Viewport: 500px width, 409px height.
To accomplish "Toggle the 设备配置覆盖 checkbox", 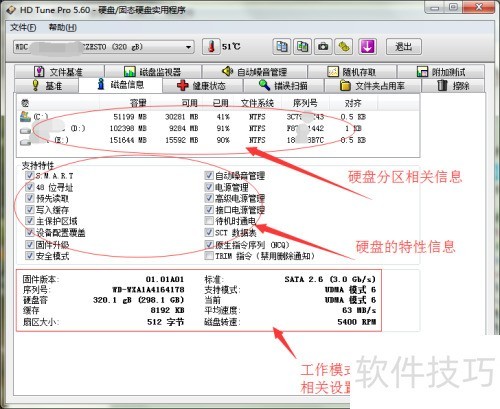I will click(x=30, y=232).
